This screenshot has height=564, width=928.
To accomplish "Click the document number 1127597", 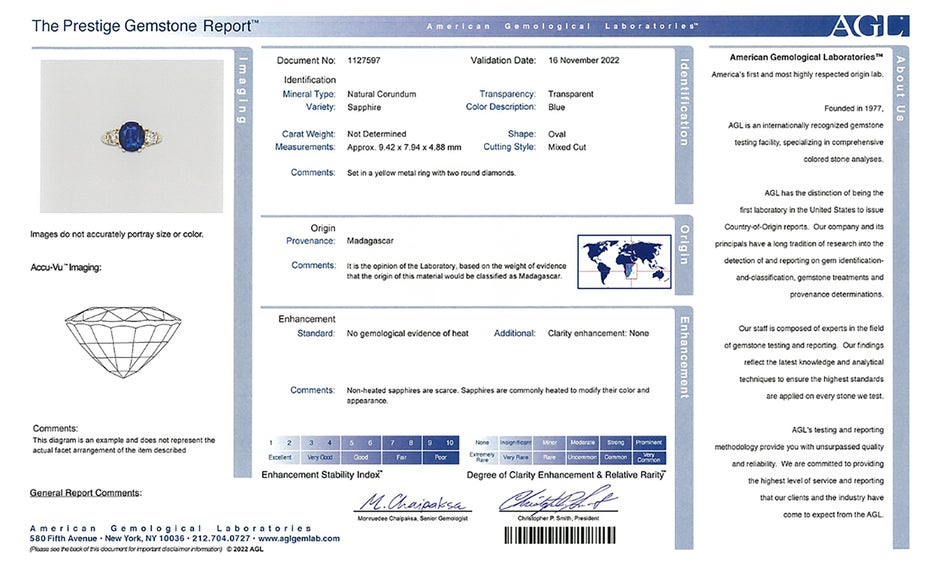I will pos(368,60).
